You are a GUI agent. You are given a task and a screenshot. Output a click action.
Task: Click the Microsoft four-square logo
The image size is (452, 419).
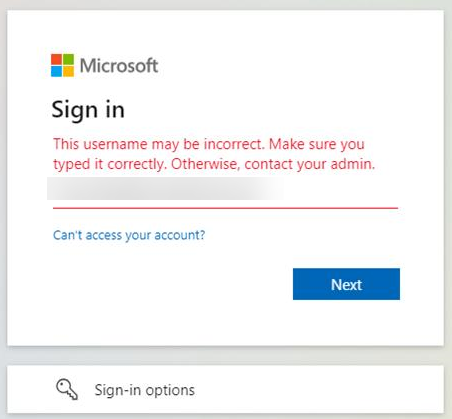pos(62,65)
